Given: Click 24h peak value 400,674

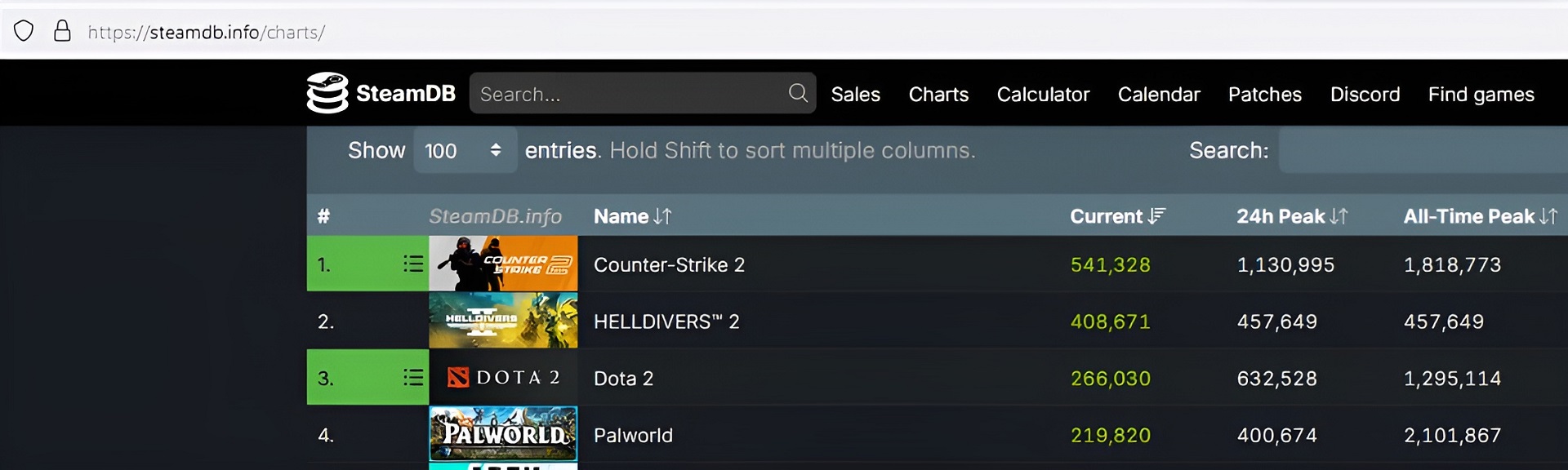Looking at the screenshot, I should 1277,435.
